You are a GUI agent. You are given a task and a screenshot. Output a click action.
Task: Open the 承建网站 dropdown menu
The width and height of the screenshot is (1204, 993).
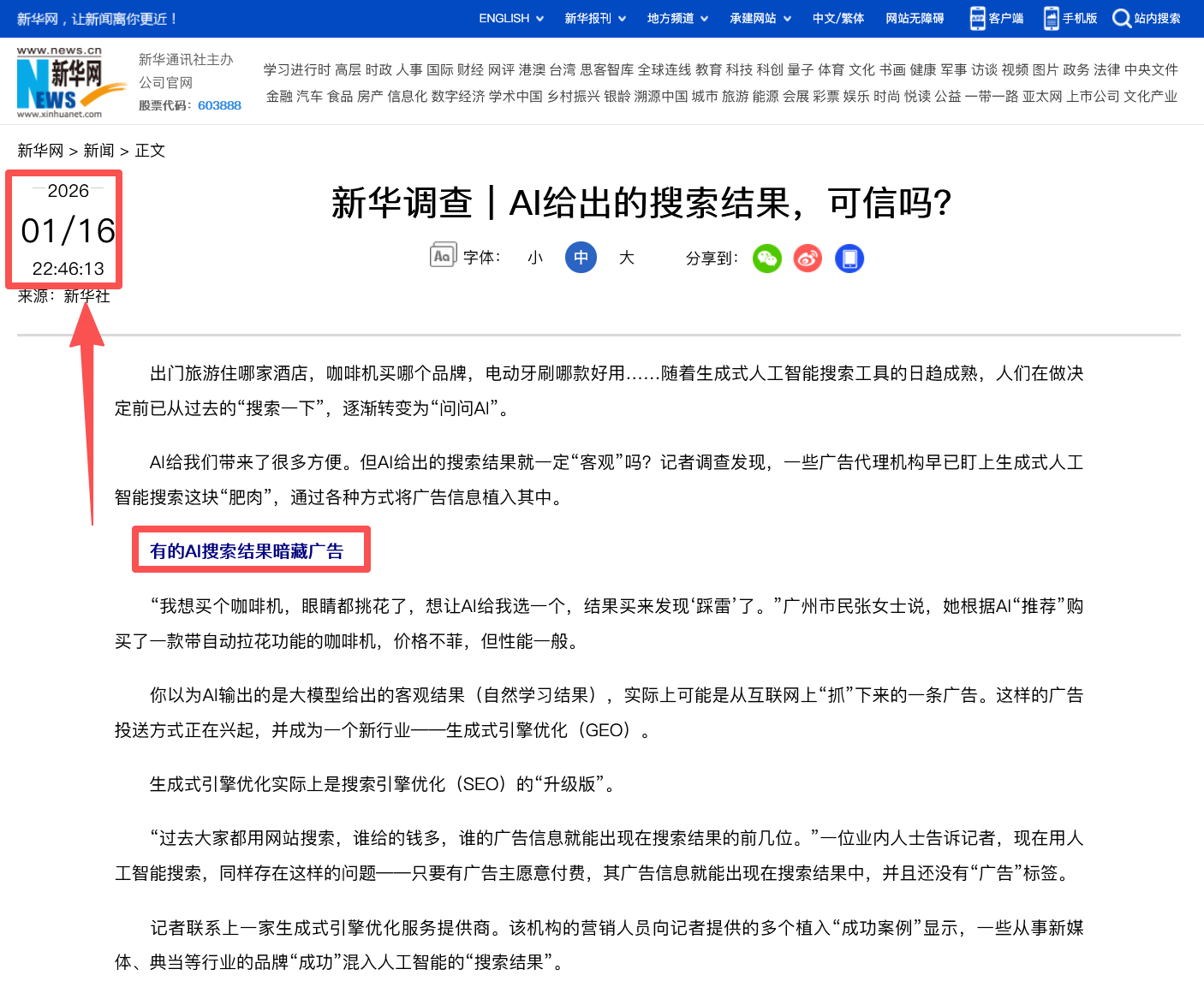pos(760,18)
